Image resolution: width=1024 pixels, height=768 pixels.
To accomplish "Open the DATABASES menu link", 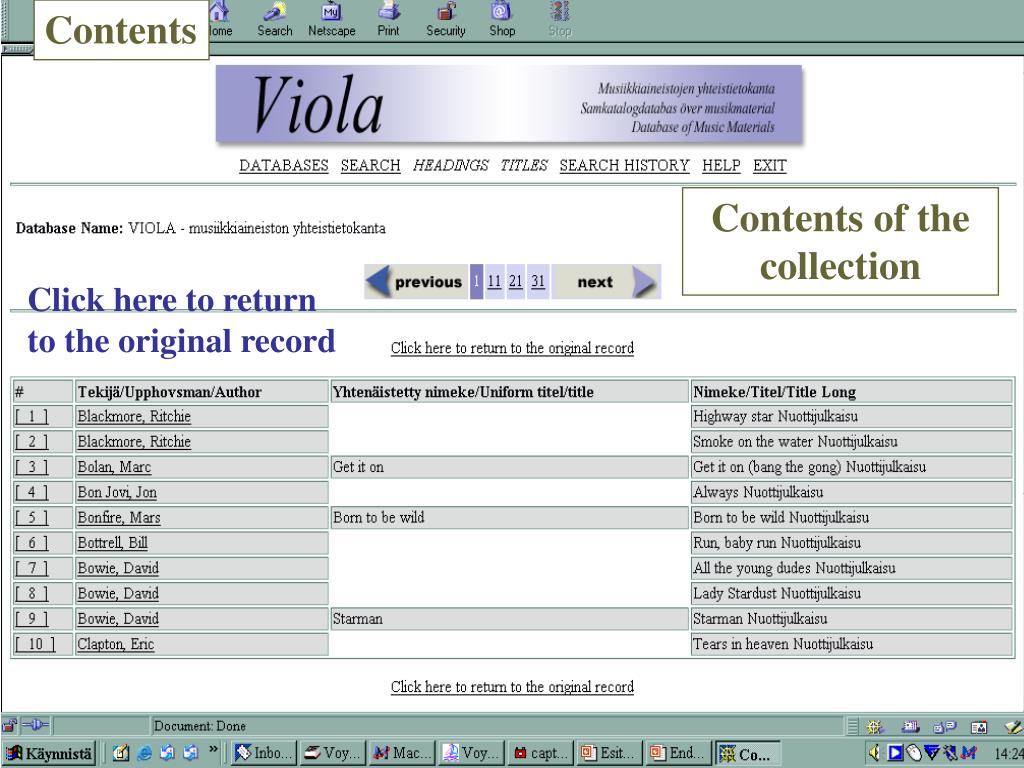I will point(284,165).
